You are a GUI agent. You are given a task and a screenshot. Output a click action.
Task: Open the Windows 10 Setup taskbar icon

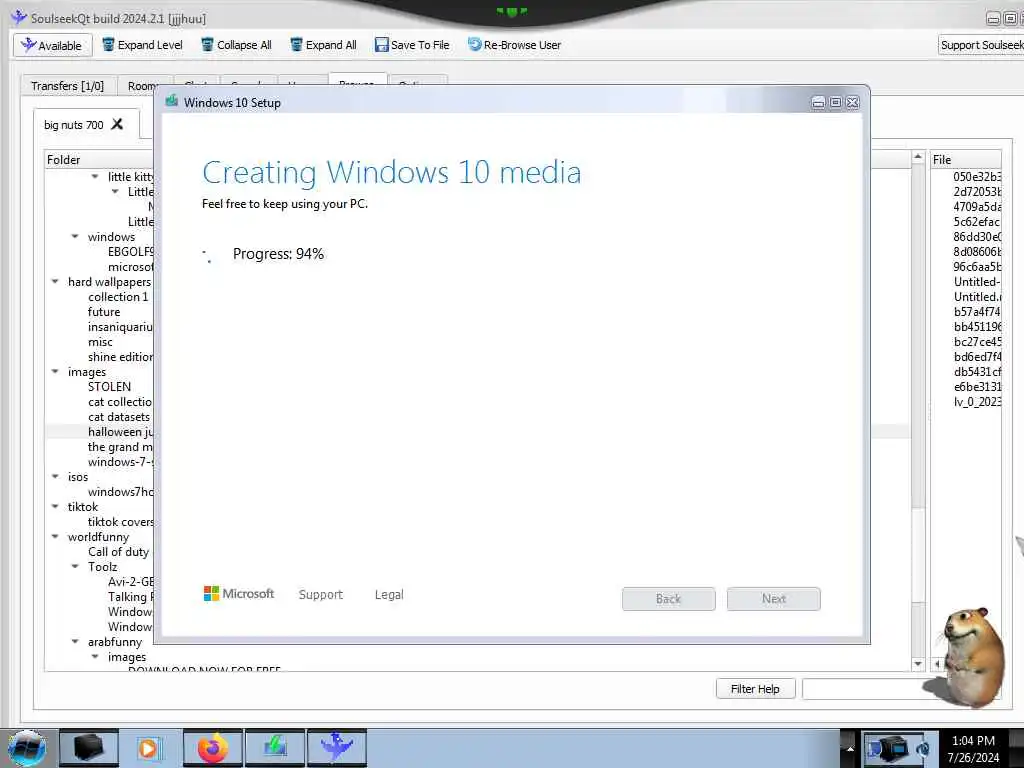275,748
